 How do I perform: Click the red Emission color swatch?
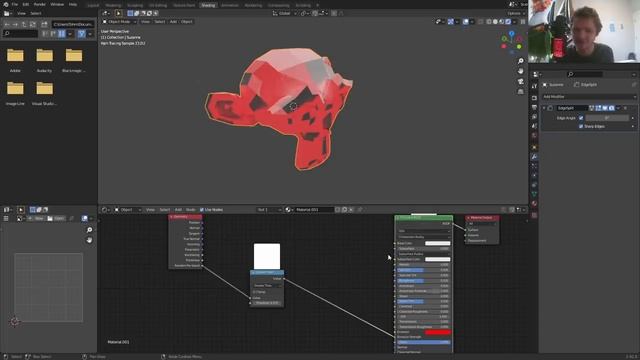point(438,332)
